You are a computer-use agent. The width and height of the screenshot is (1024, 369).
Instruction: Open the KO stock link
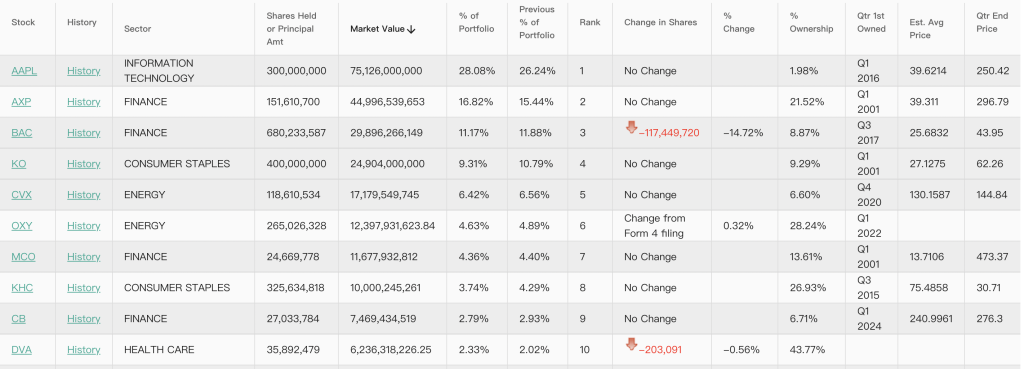coord(19,164)
